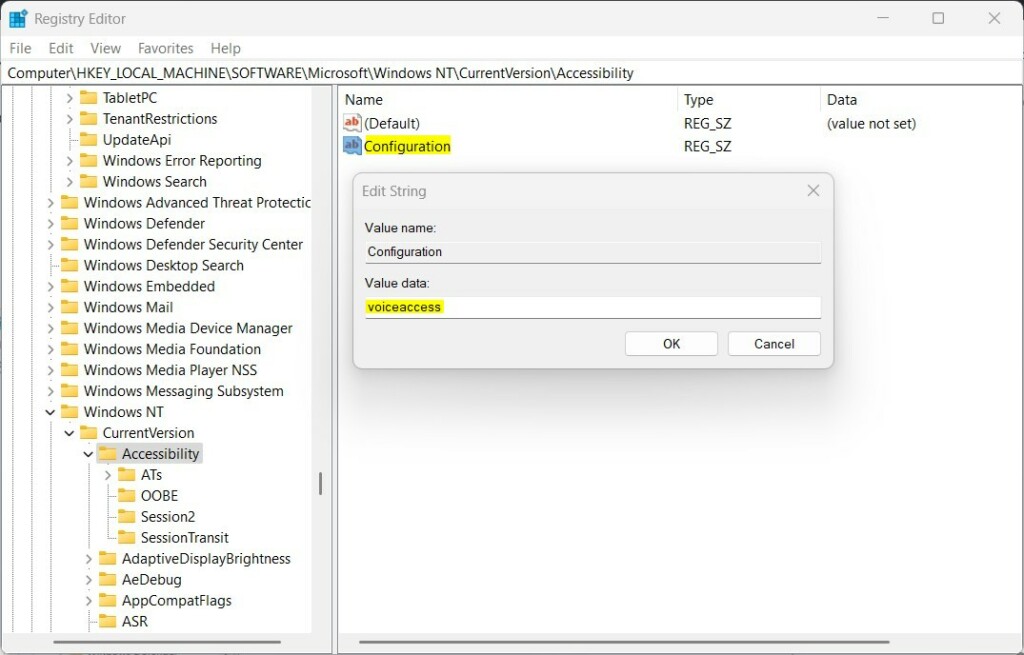
Task: Open the File menu
Action: pos(20,48)
